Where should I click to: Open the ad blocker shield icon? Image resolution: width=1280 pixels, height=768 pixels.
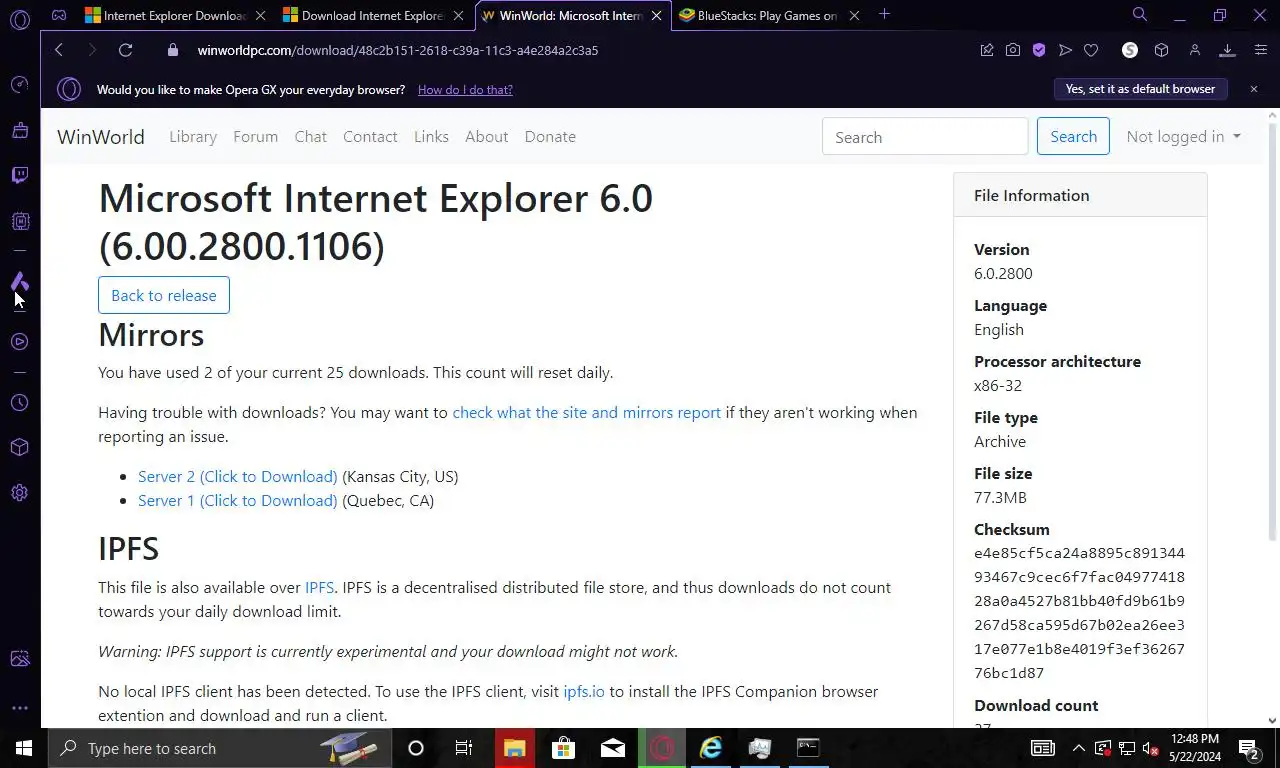click(x=1039, y=50)
